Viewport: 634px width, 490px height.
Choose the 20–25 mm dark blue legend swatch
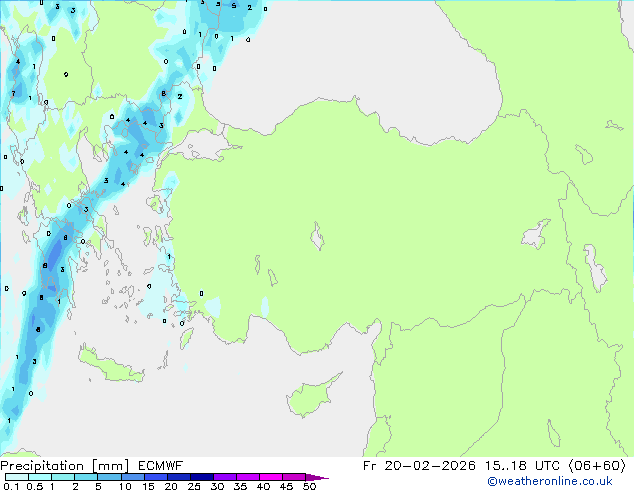click(x=179, y=477)
